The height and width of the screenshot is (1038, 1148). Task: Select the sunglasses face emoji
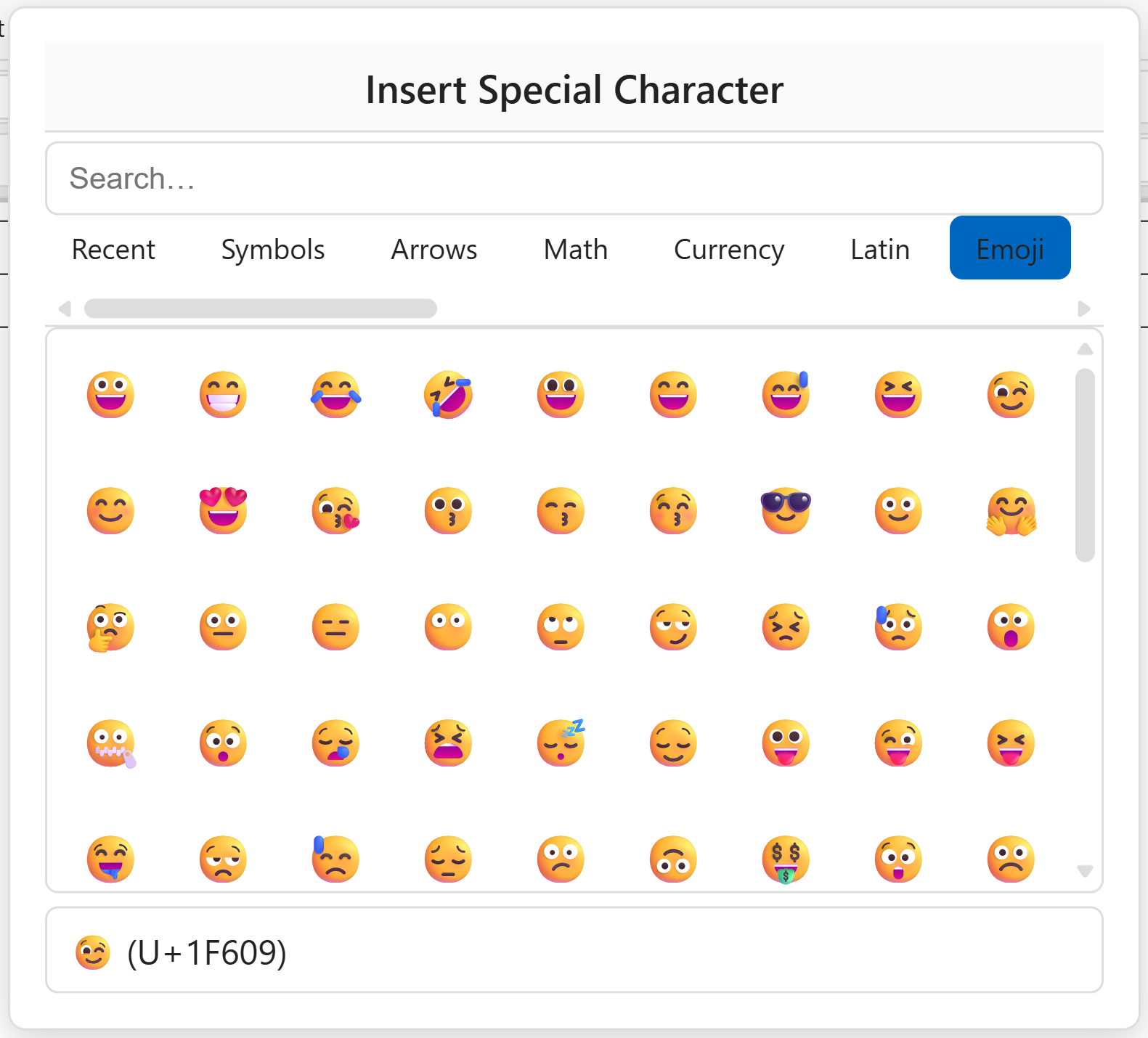786,510
